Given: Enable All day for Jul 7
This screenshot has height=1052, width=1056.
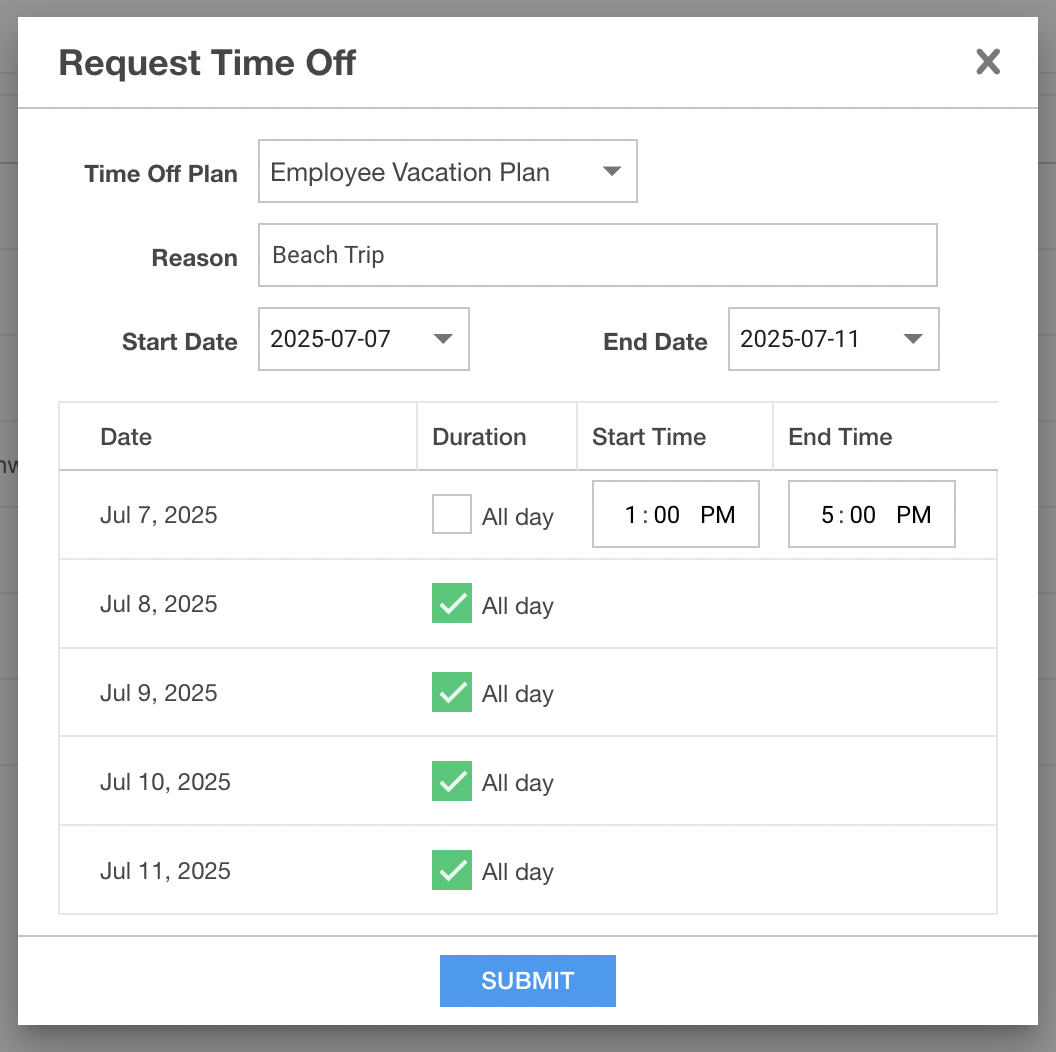Looking at the screenshot, I should (452, 515).
